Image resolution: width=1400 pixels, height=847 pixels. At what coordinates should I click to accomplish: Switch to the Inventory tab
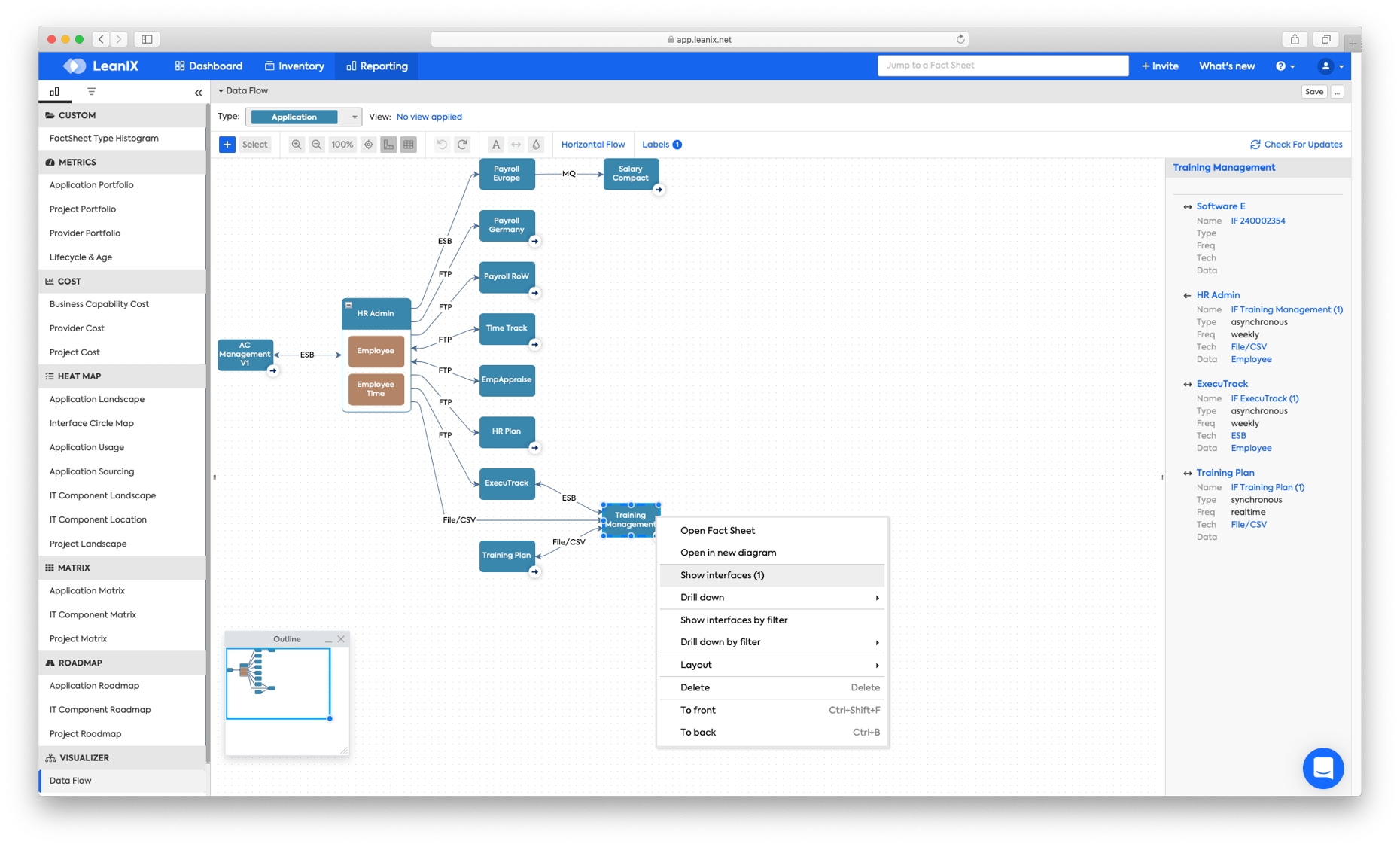coord(294,66)
